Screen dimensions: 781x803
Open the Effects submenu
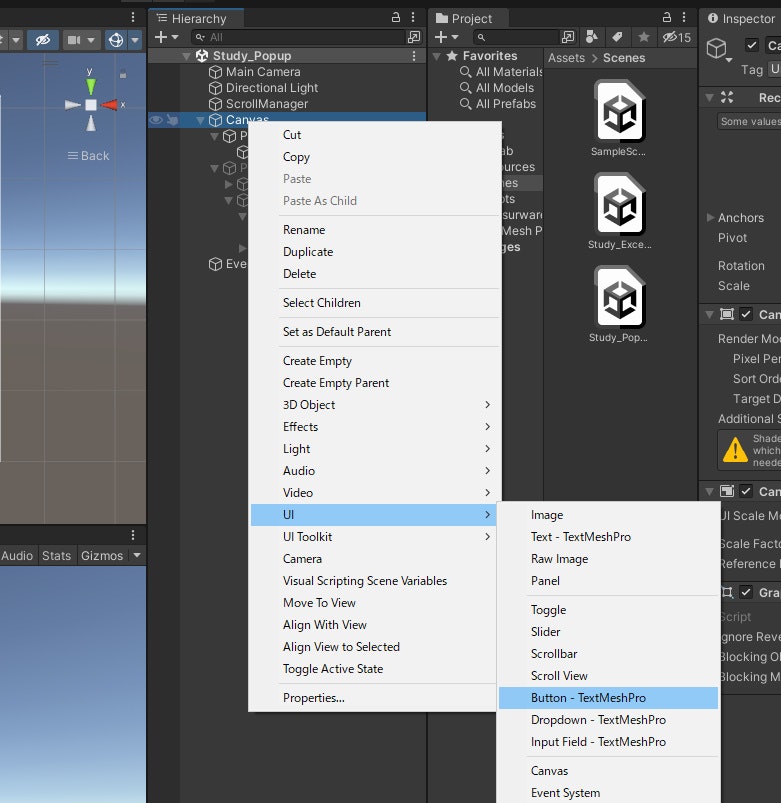point(374,427)
